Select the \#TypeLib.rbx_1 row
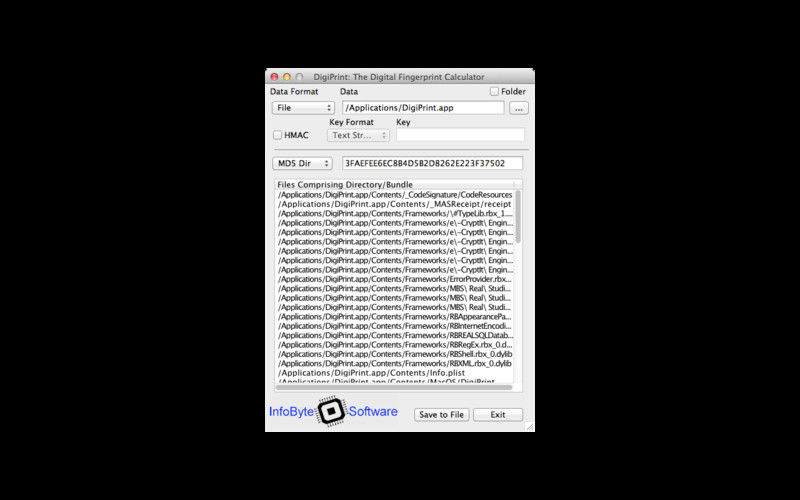The height and width of the screenshot is (500, 800). [x=395, y=214]
